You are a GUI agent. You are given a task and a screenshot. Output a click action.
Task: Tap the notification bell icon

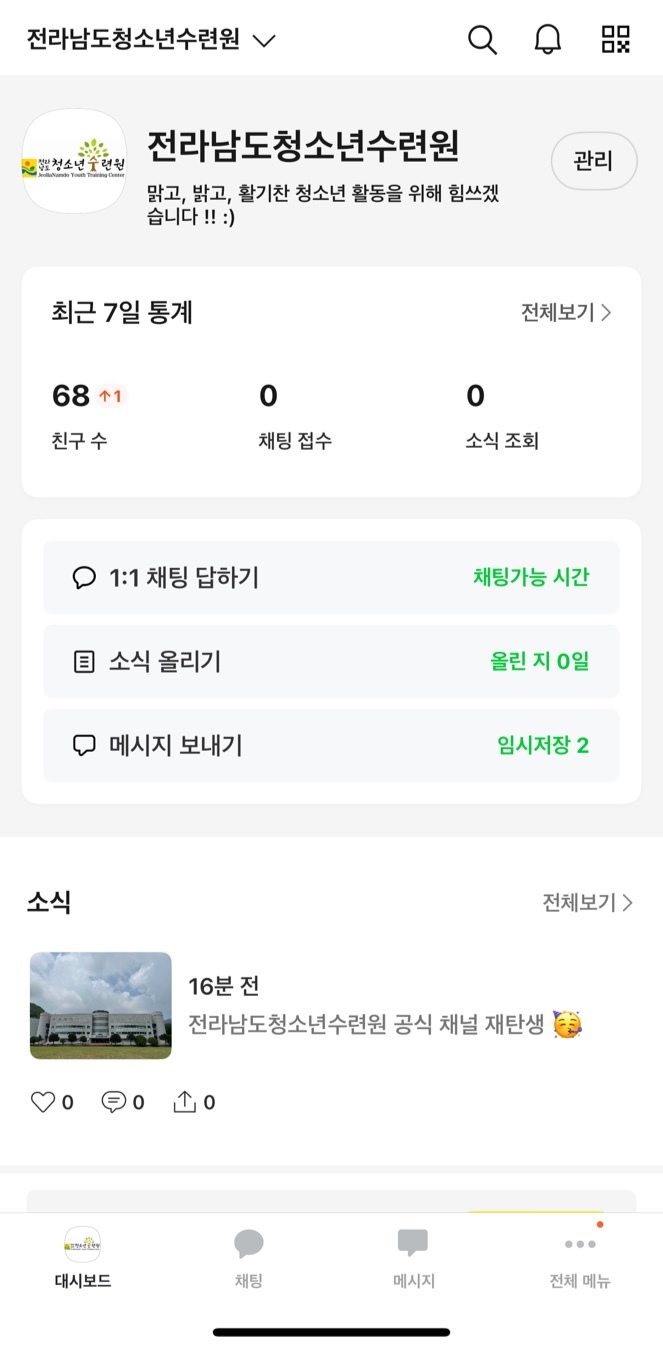pyautogui.click(x=548, y=40)
